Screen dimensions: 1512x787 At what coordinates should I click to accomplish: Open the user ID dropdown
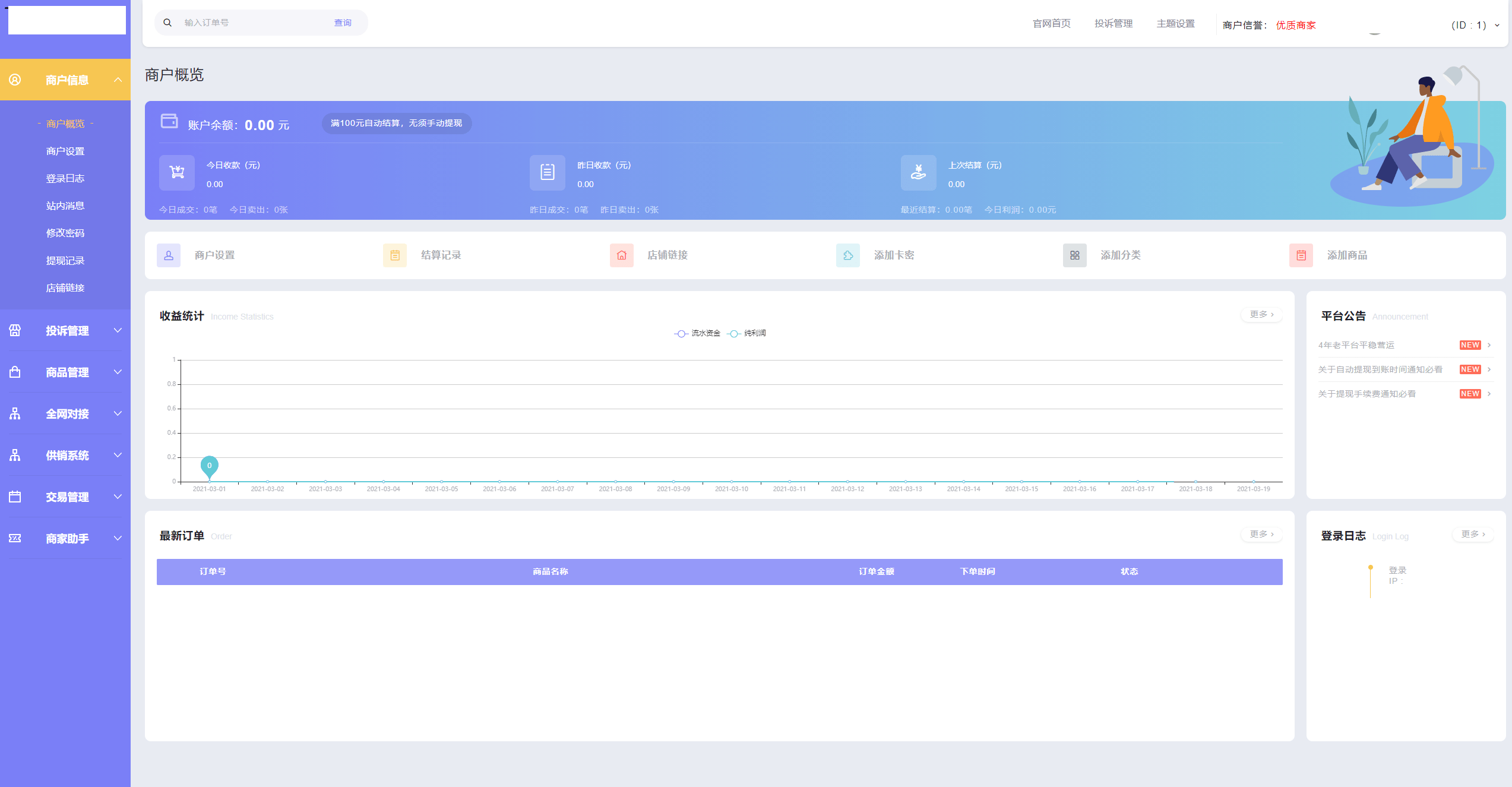pos(1475,25)
